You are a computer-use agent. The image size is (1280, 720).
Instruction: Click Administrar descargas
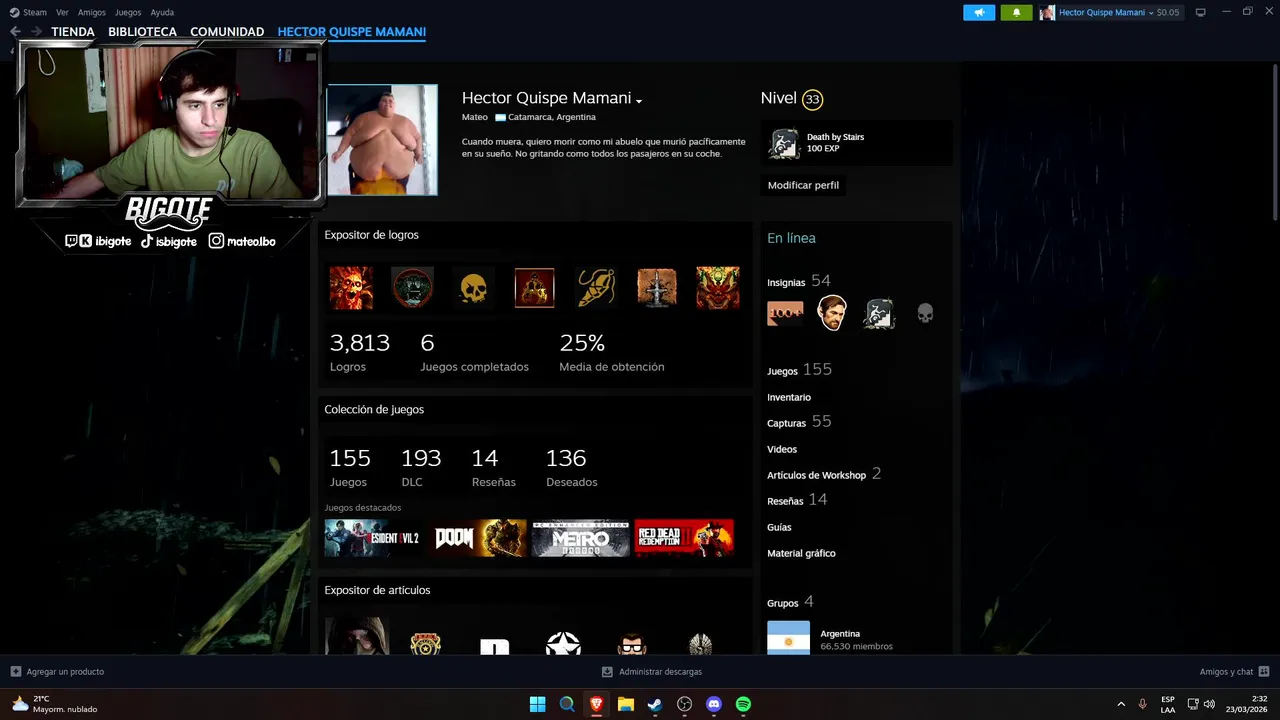pyautogui.click(x=652, y=672)
